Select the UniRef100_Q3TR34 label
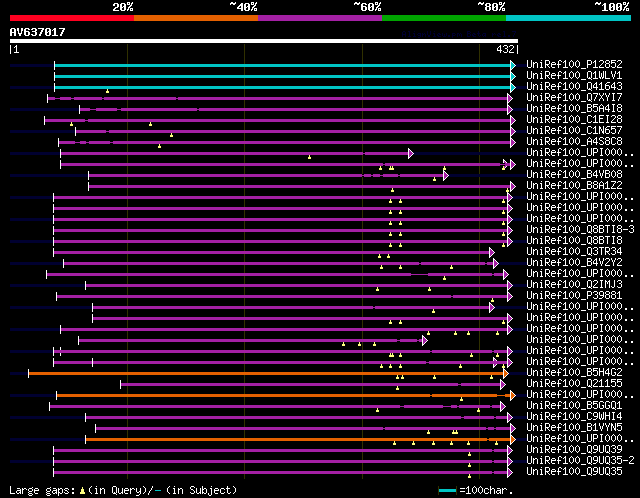 click(x=574, y=252)
